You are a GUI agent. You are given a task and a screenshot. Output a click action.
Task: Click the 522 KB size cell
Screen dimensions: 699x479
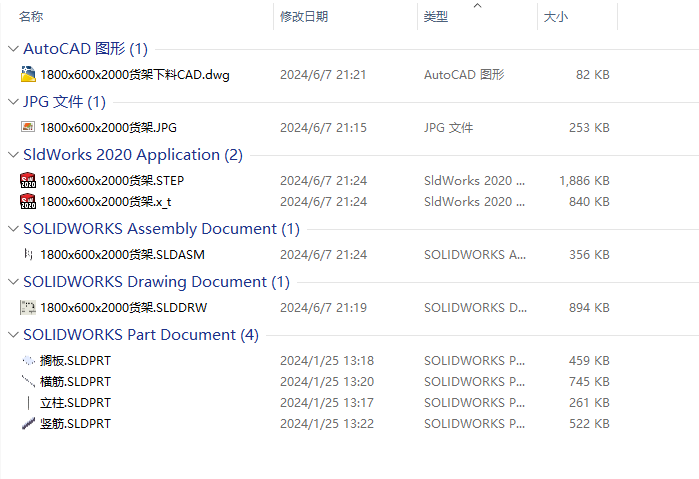point(589,424)
